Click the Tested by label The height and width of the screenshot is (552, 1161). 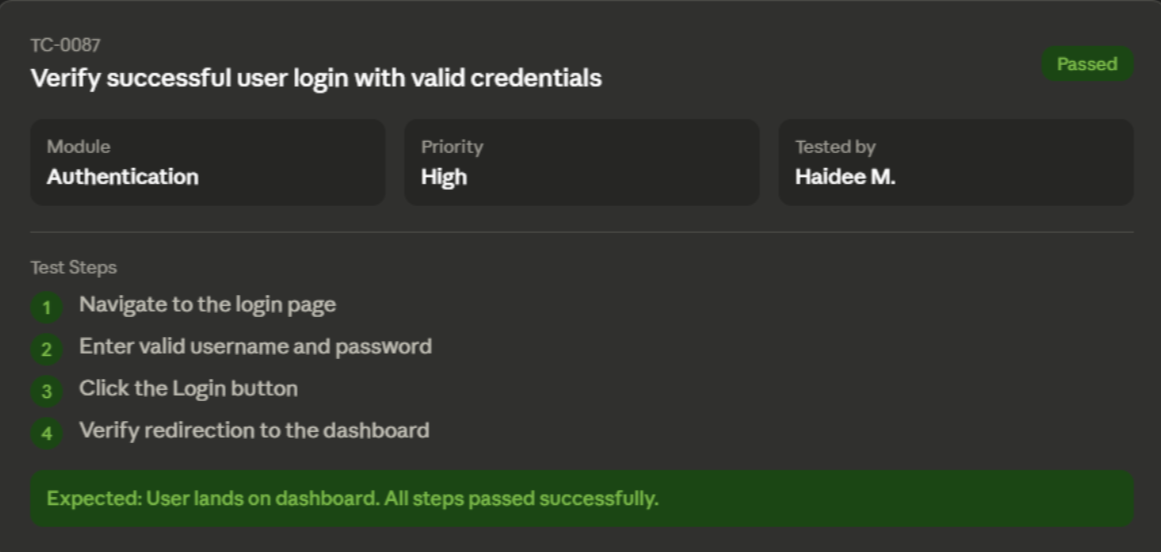(835, 147)
